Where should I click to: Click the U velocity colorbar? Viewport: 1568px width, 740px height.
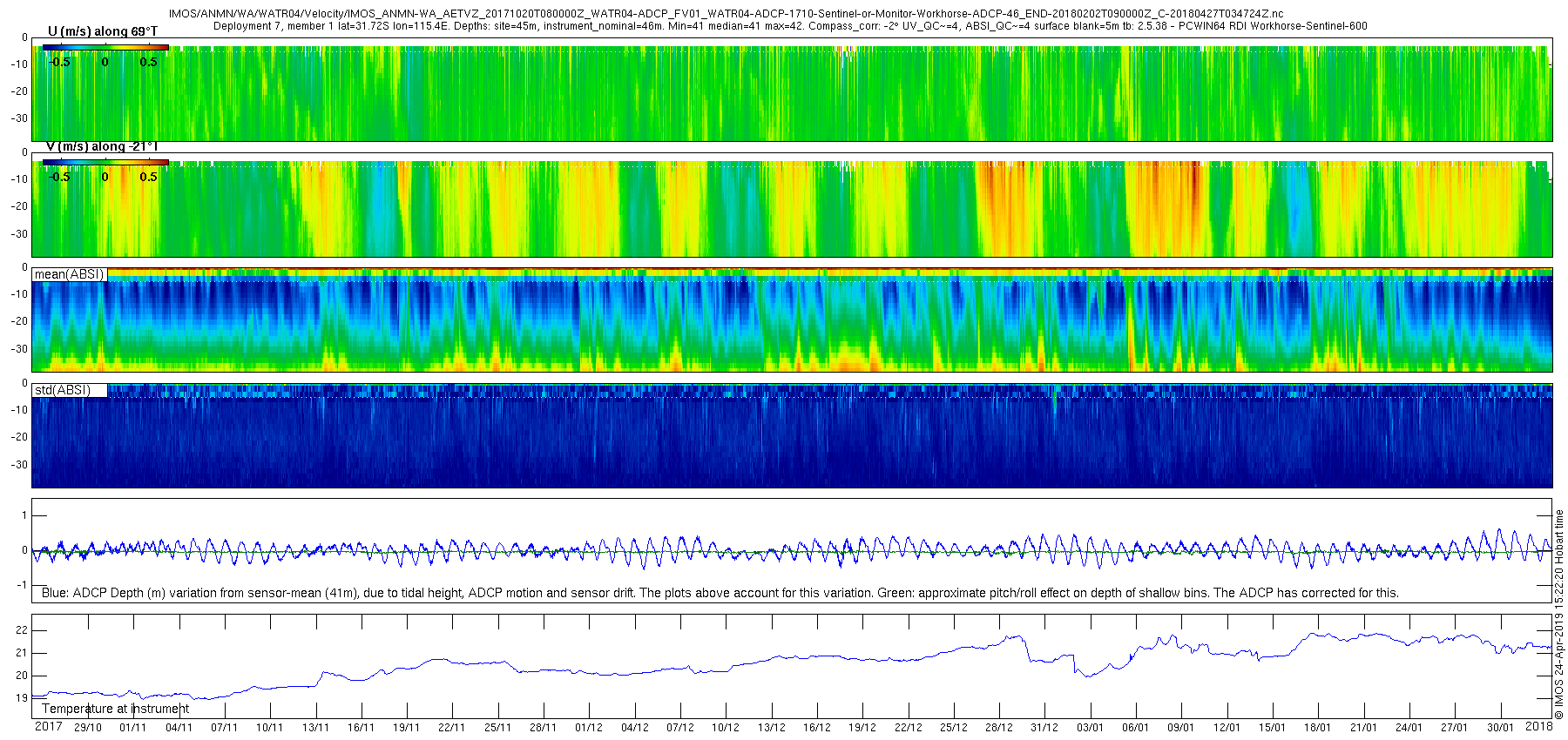105,49
